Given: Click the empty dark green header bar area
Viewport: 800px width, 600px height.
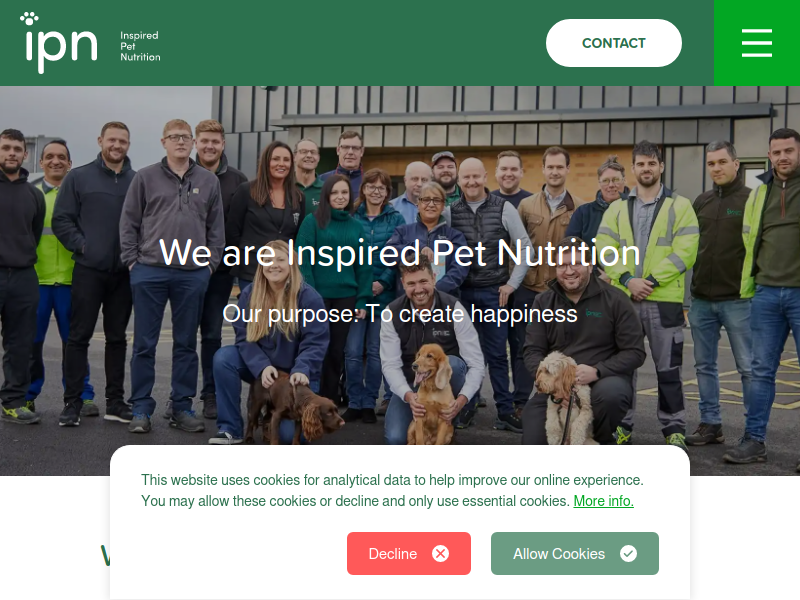Looking at the screenshot, I should [352, 43].
